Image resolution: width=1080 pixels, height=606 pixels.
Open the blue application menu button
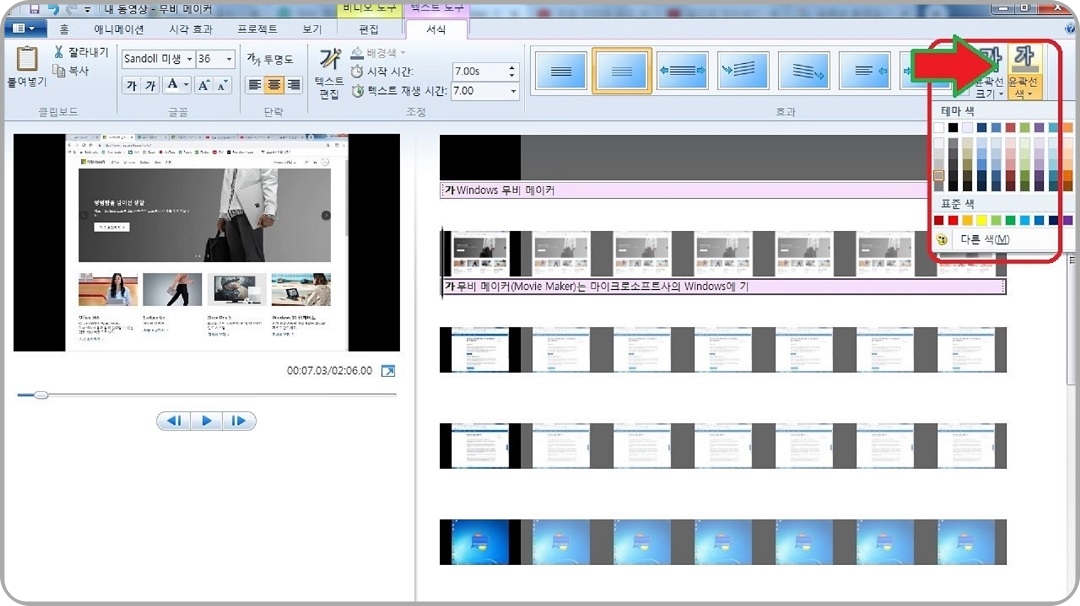[x=25, y=28]
